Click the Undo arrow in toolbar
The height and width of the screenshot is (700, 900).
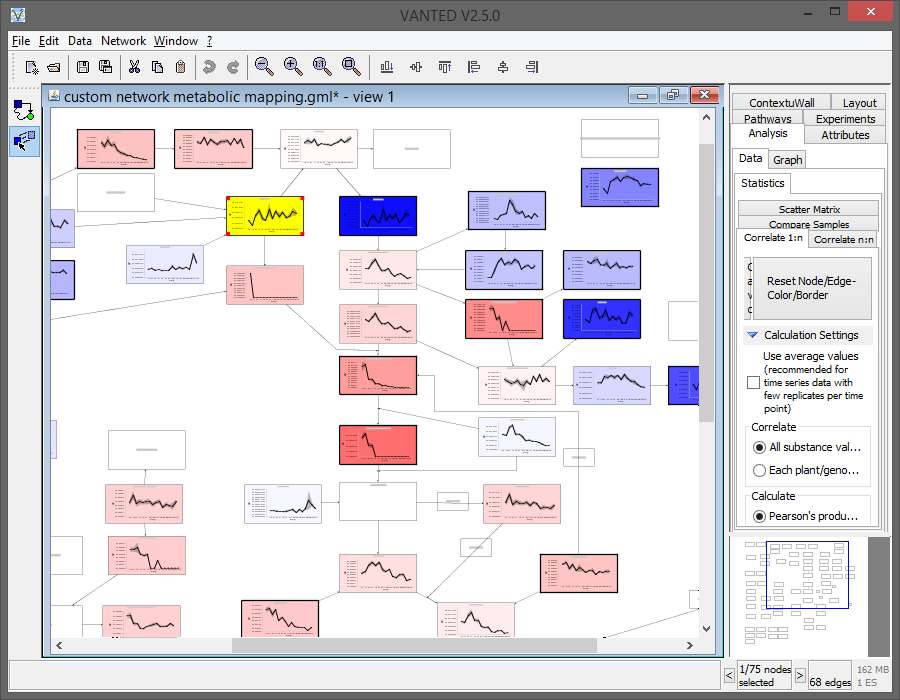point(209,67)
